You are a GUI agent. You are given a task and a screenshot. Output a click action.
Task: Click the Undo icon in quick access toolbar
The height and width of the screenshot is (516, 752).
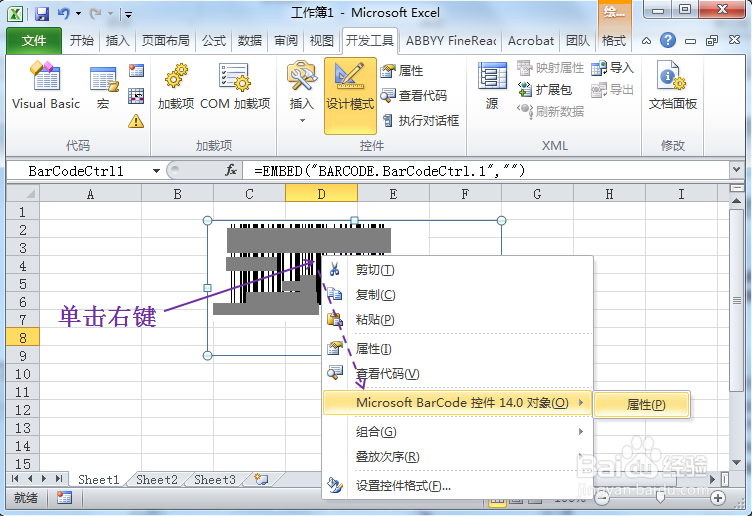click(64, 14)
